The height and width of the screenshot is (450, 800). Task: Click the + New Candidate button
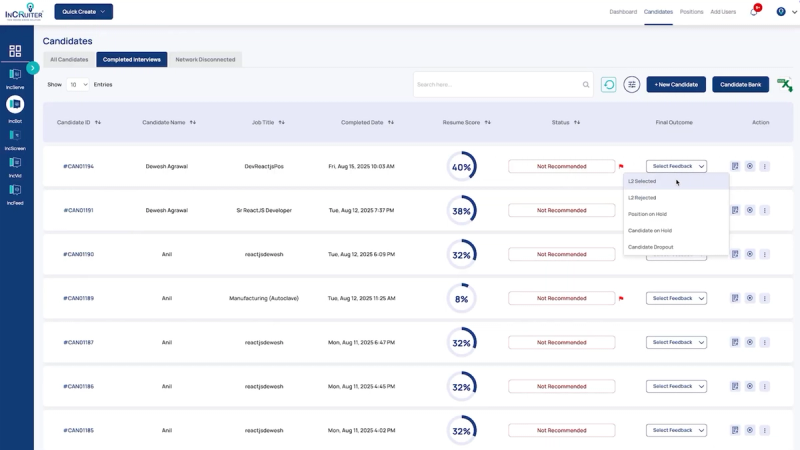(x=676, y=85)
